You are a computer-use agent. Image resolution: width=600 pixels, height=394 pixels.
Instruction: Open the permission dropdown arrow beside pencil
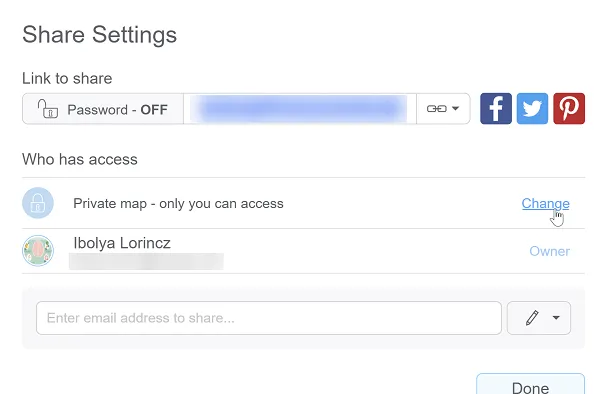coord(556,318)
